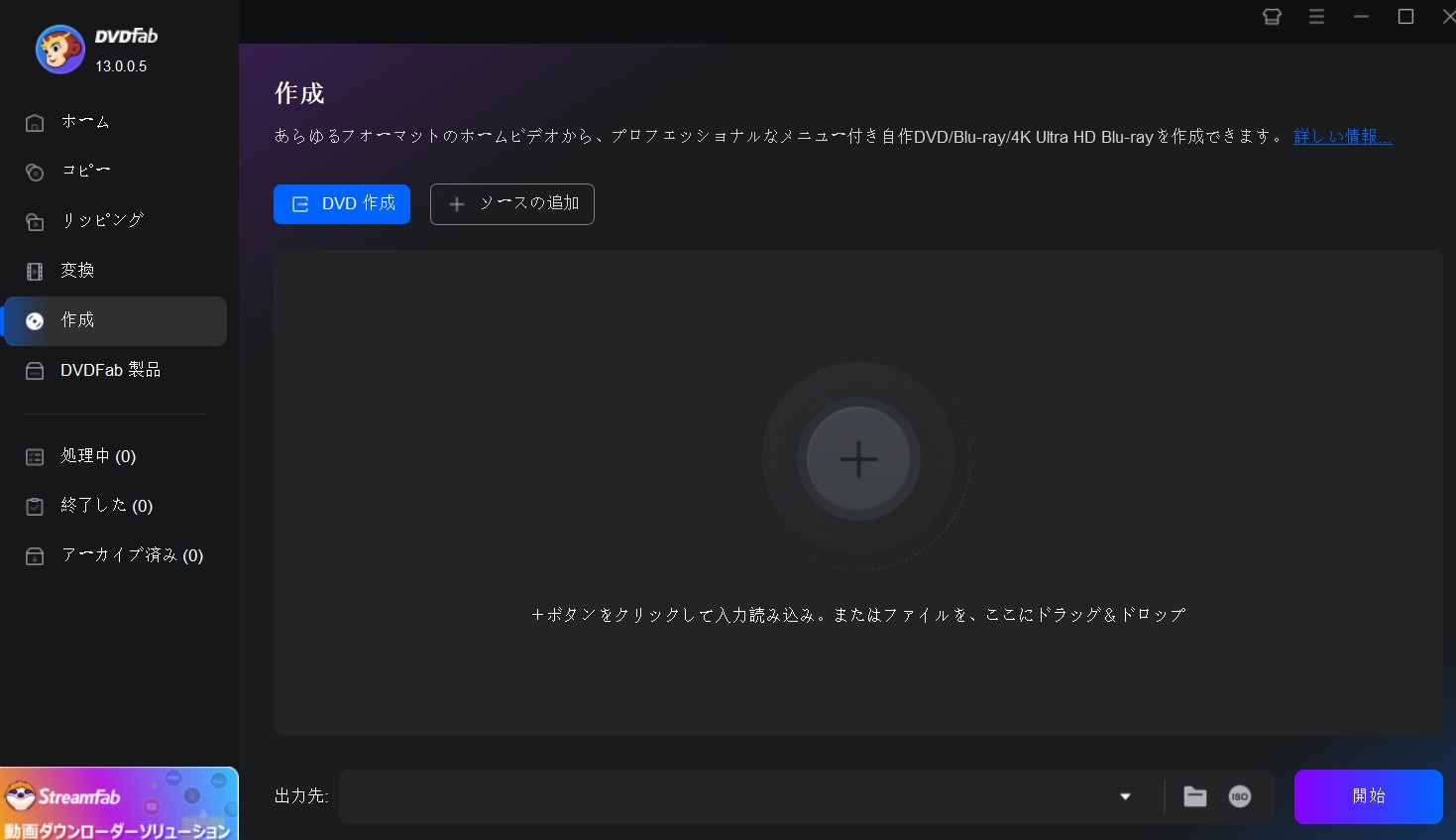Maximize the DVDFab window

coord(1405,17)
